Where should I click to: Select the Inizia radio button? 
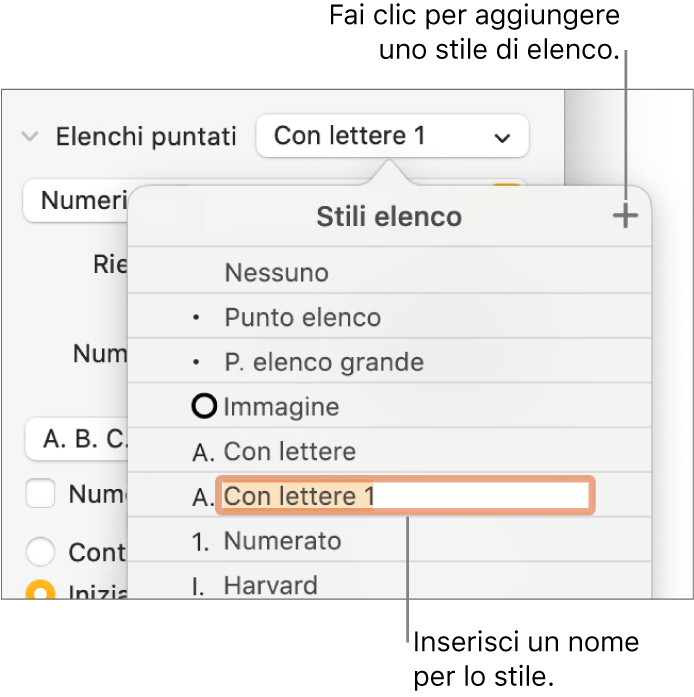pyautogui.click(x=40, y=591)
